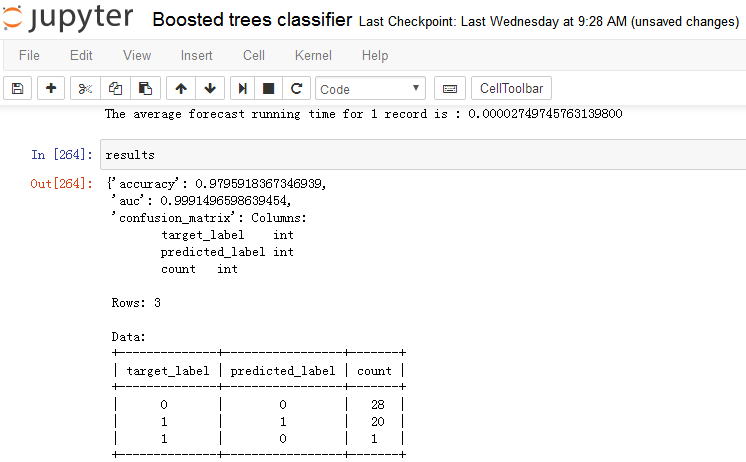This screenshot has height=462, width=746.
Task: Move the selected cell up
Action: click(x=181, y=89)
